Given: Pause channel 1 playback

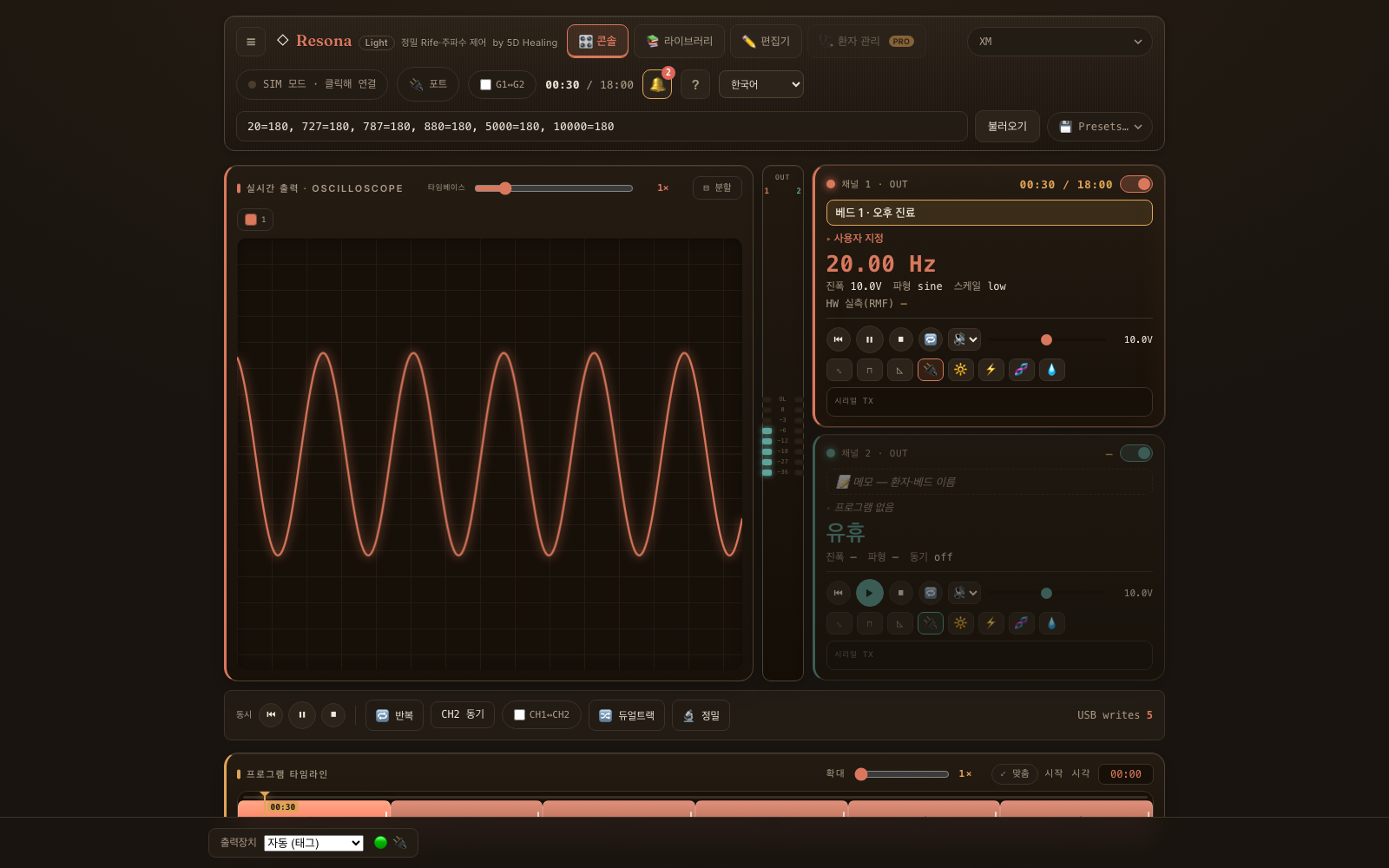Looking at the screenshot, I should 870,339.
